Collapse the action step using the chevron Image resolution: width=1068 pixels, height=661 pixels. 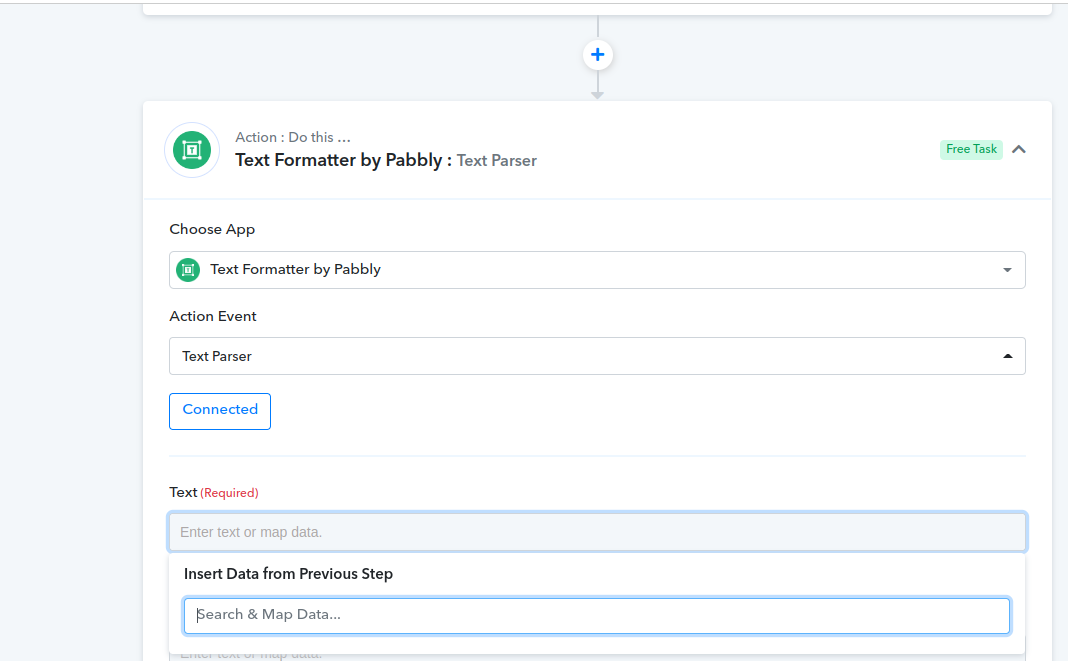(x=1019, y=149)
